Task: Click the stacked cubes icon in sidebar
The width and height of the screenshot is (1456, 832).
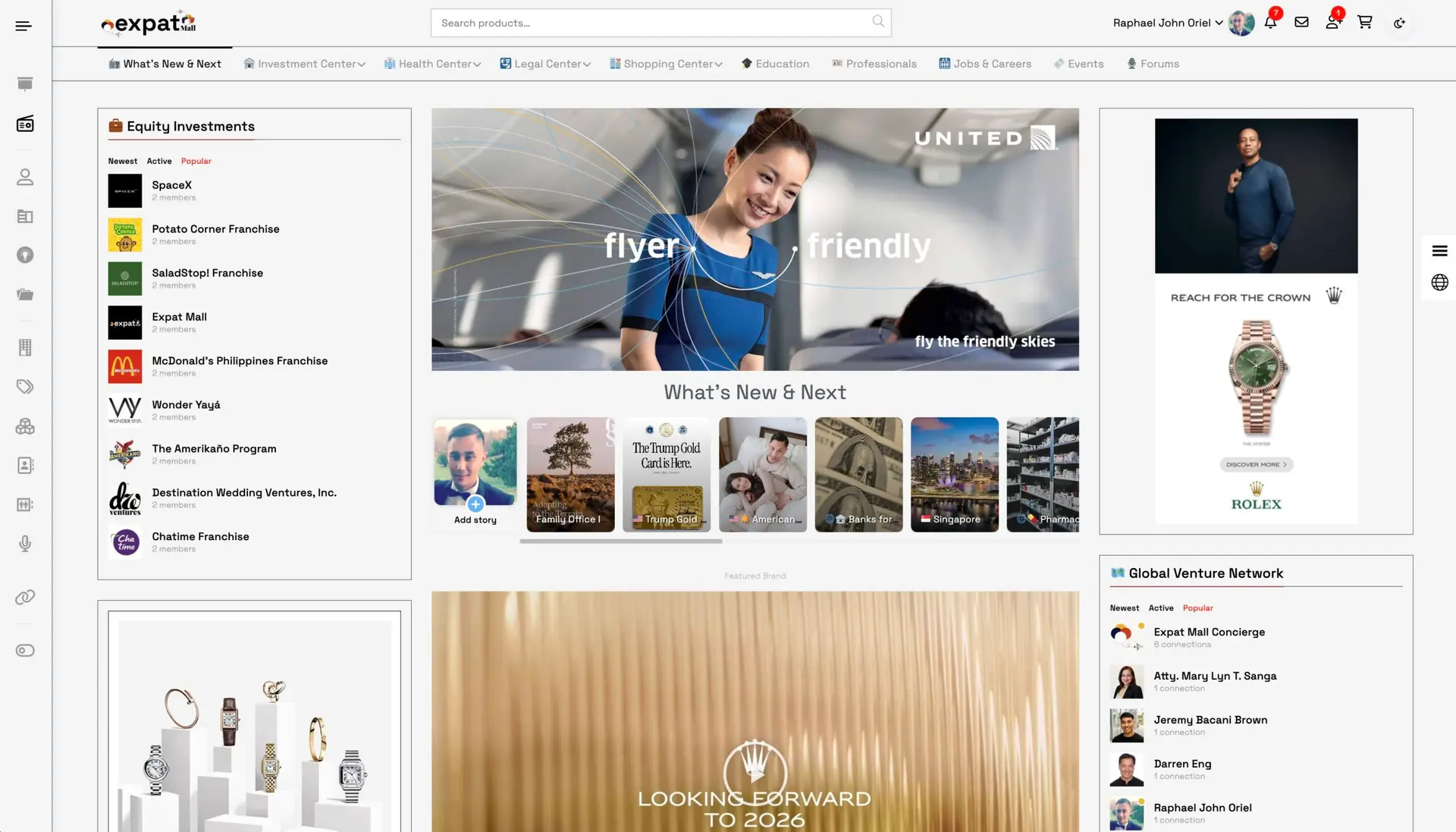Action: tap(25, 426)
